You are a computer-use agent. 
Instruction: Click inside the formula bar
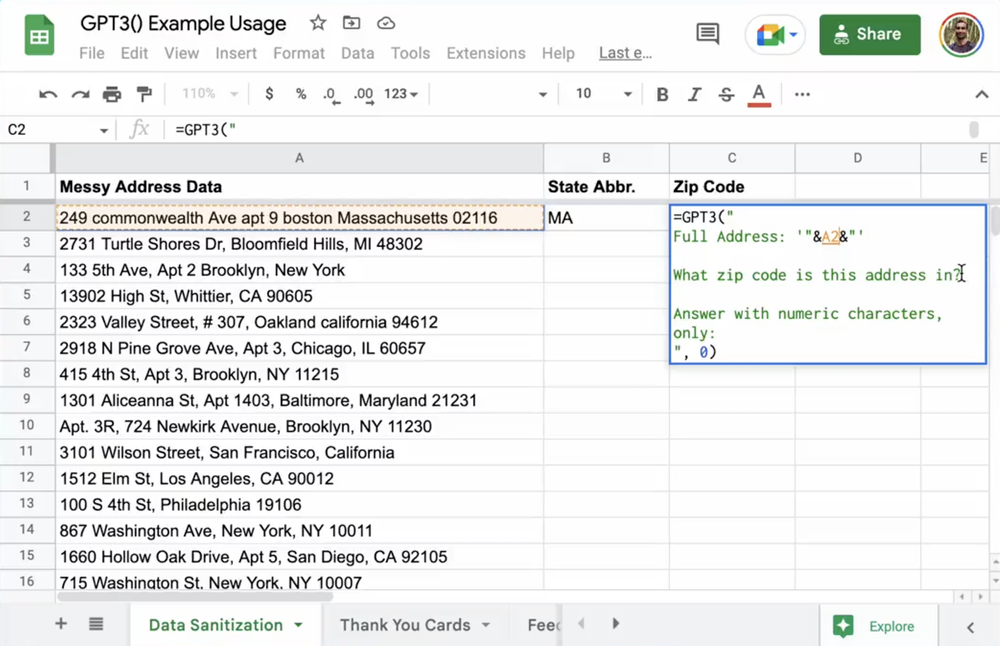(x=568, y=130)
